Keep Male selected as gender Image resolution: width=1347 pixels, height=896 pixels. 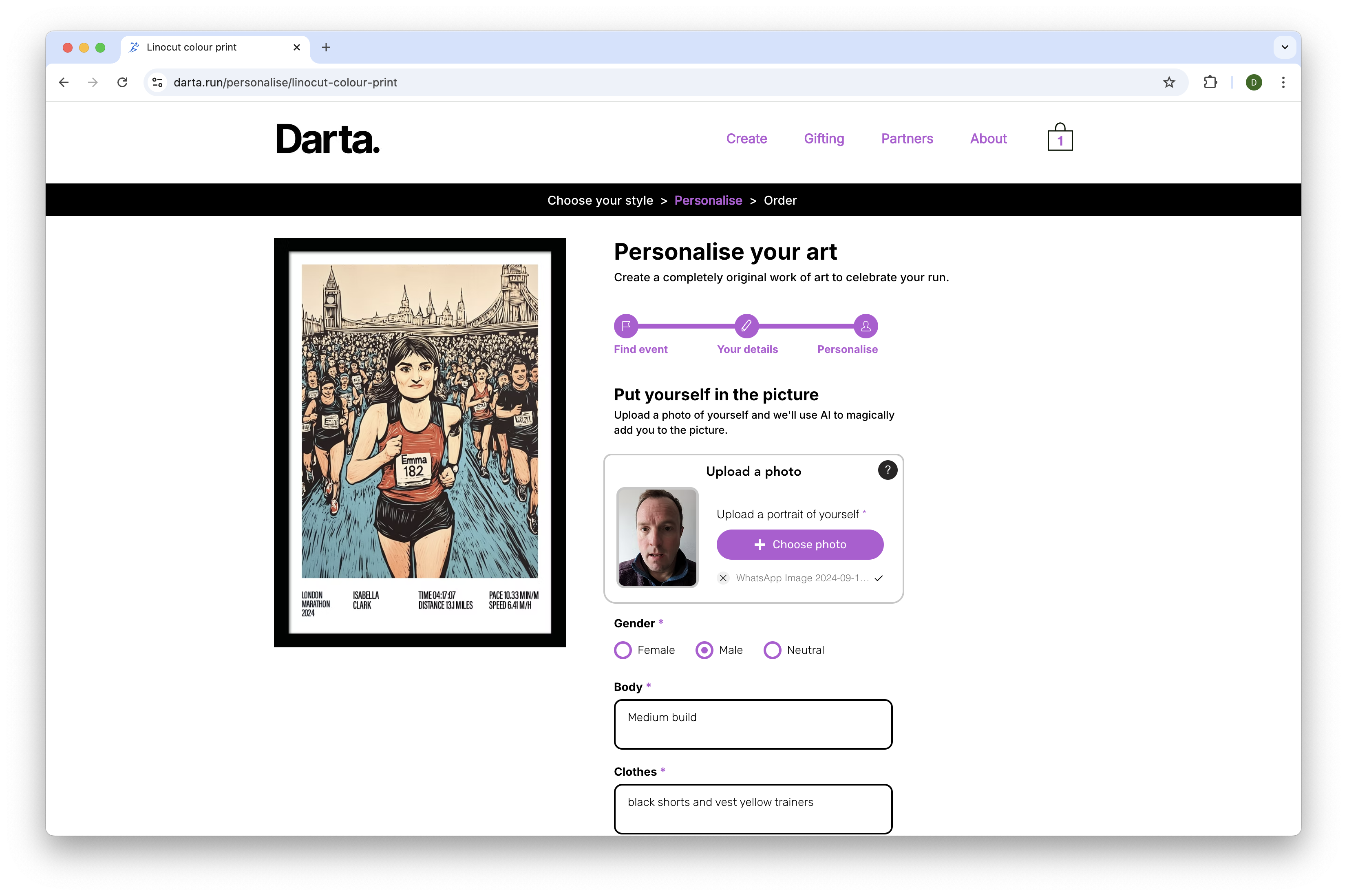(704, 650)
